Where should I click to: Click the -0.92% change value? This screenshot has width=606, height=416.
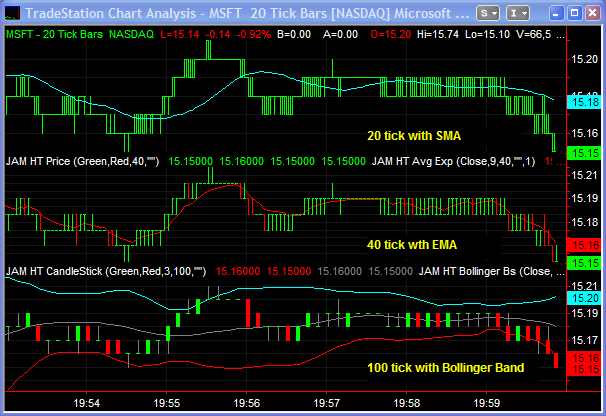(x=253, y=34)
